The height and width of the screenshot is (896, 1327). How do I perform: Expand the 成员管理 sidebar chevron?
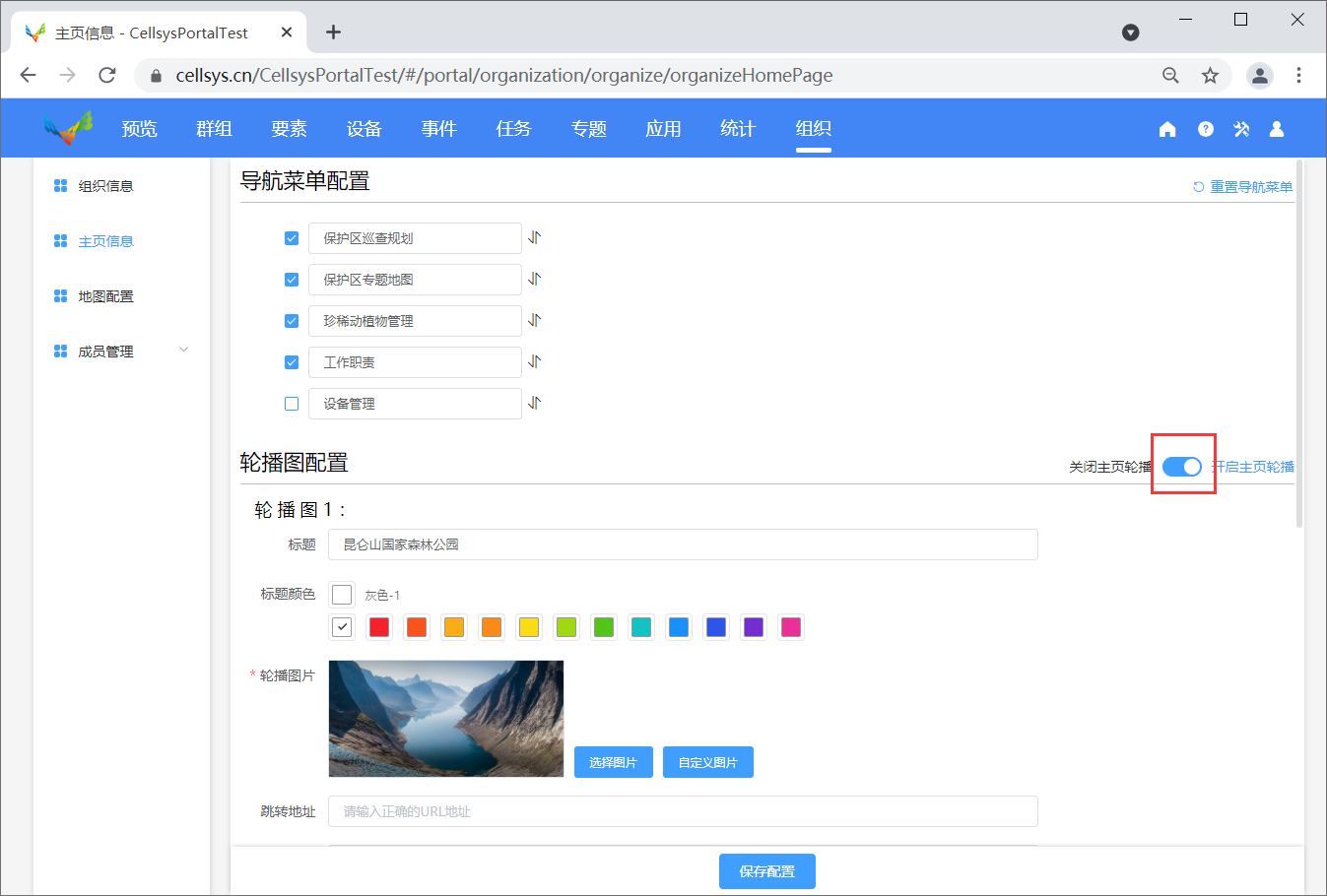(x=183, y=351)
